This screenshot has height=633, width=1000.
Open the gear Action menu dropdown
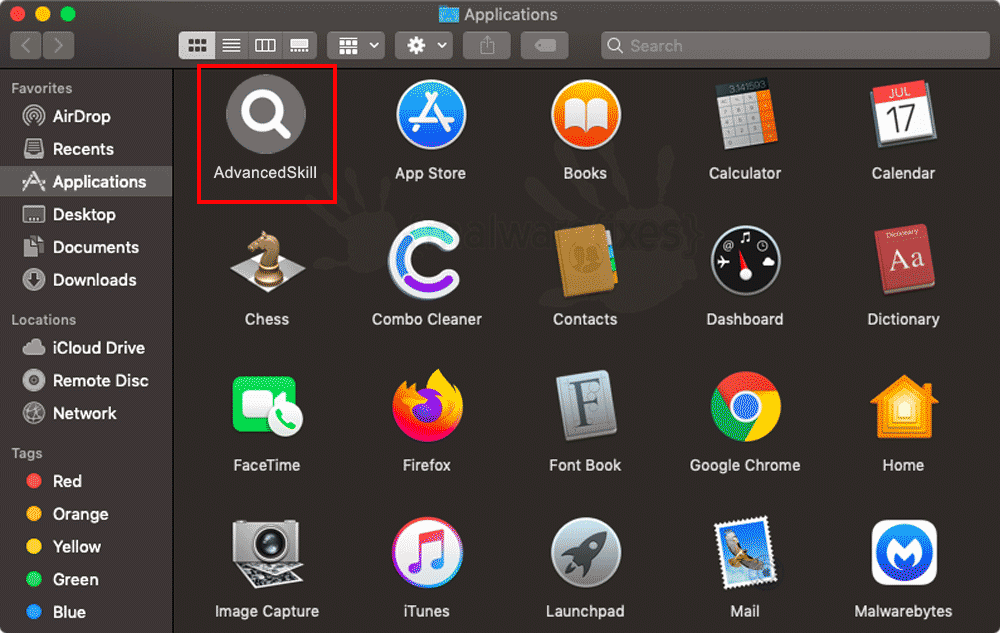(423, 45)
